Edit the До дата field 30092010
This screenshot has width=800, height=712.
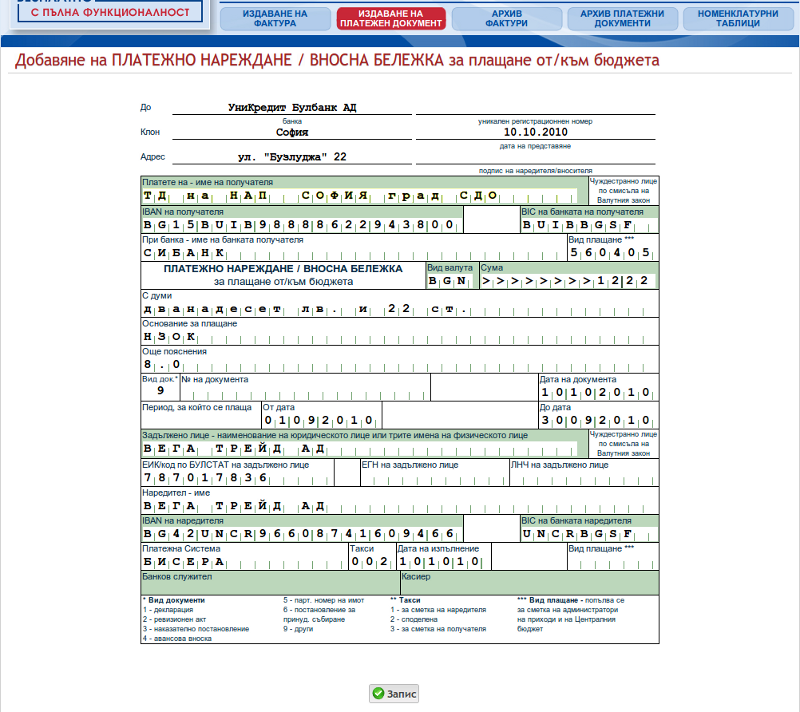[x=598, y=421]
